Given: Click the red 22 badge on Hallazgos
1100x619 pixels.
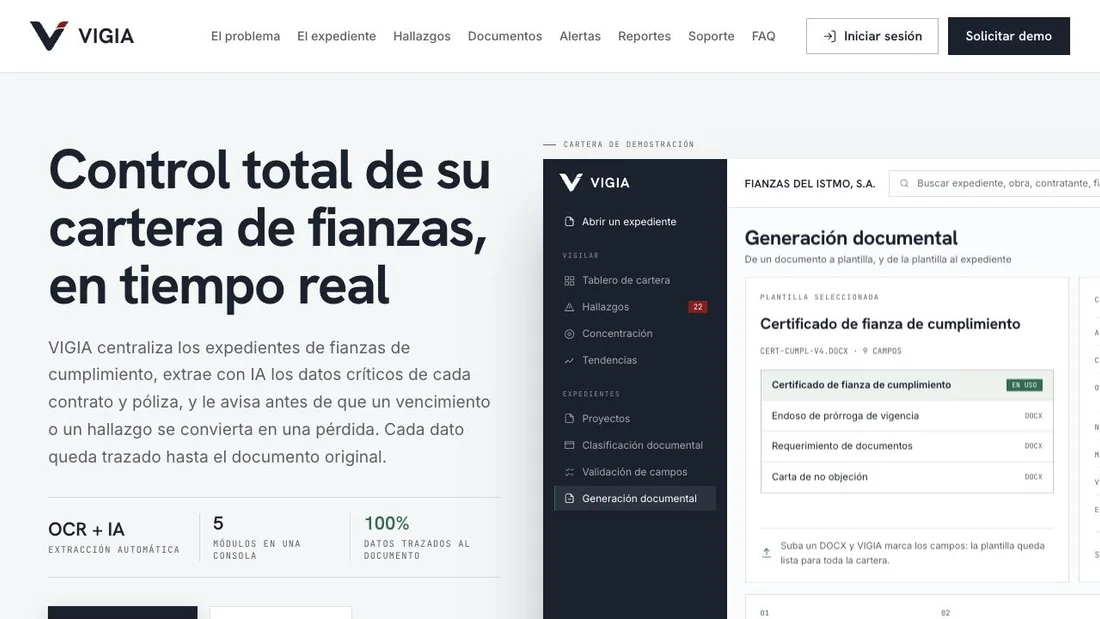Looking at the screenshot, I should click(697, 307).
